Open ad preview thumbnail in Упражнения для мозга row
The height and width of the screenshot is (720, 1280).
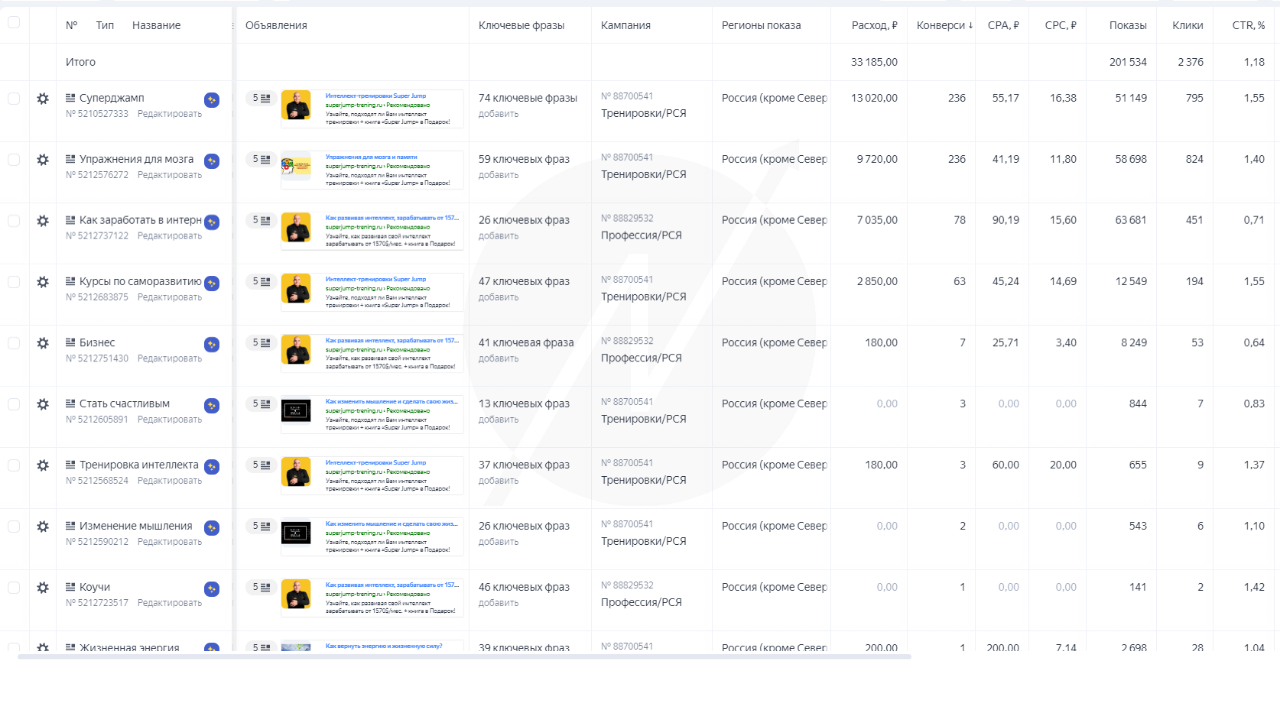pyautogui.click(x=296, y=167)
